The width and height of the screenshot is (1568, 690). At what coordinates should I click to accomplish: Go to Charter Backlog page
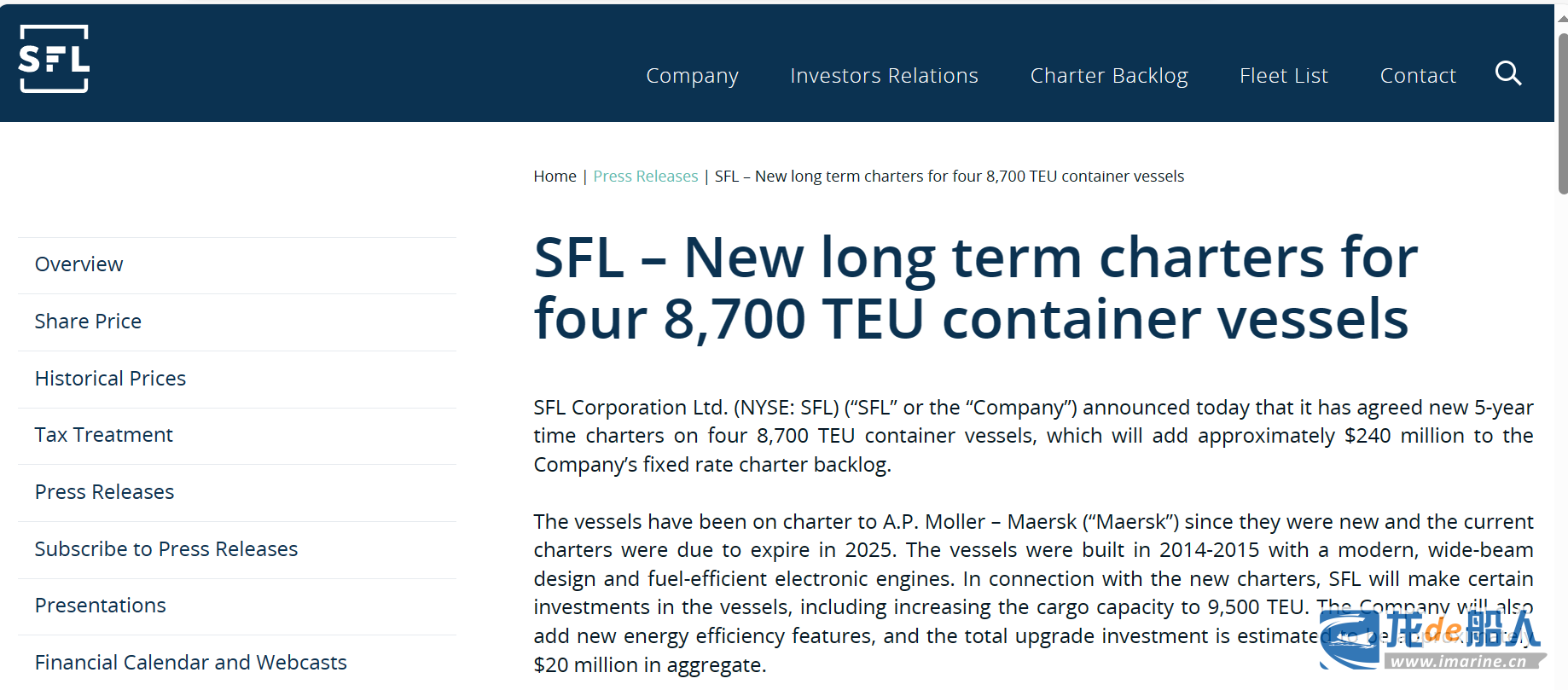click(x=1109, y=76)
